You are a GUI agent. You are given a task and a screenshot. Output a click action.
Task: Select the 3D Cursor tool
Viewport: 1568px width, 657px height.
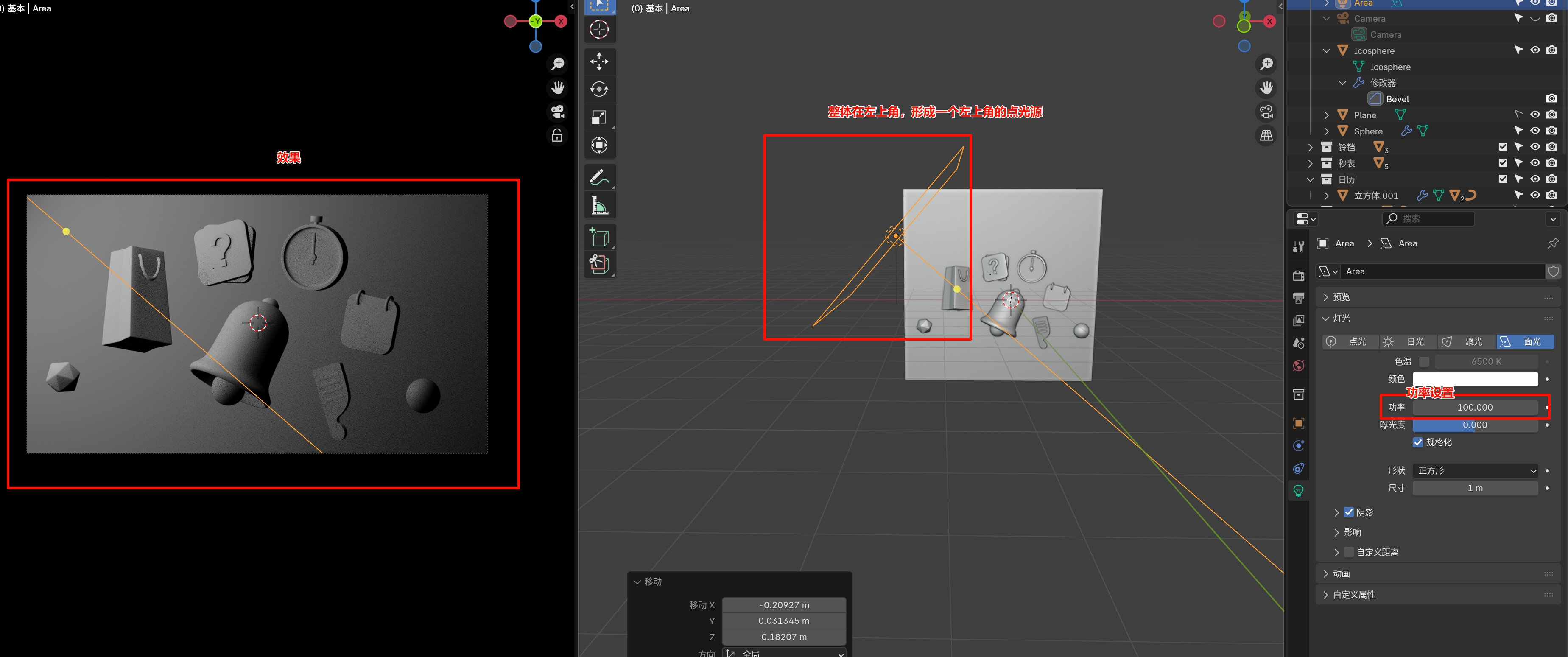[599, 29]
